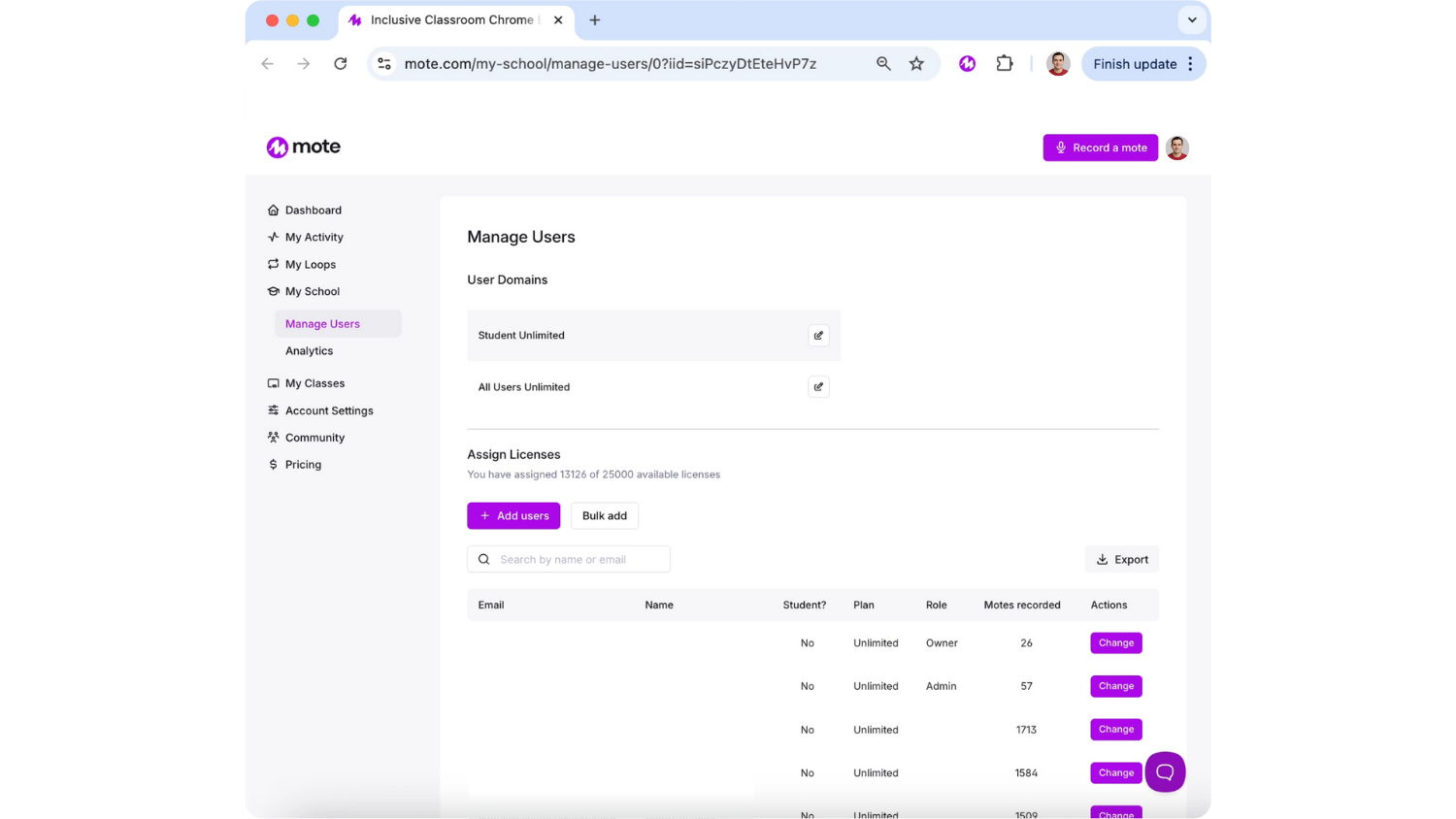Click the Community people icon
The image size is (1456, 819).
click(273, 437)
